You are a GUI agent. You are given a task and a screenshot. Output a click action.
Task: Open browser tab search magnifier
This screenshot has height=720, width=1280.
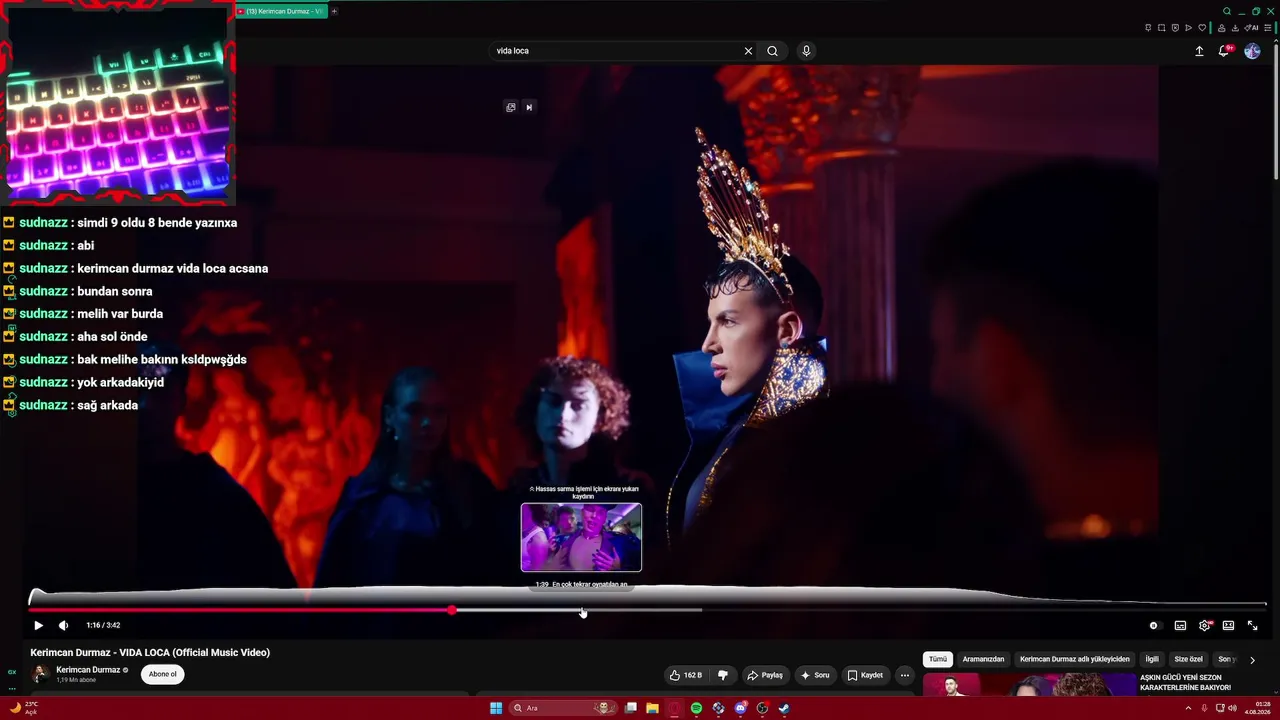coord(1226,11)
